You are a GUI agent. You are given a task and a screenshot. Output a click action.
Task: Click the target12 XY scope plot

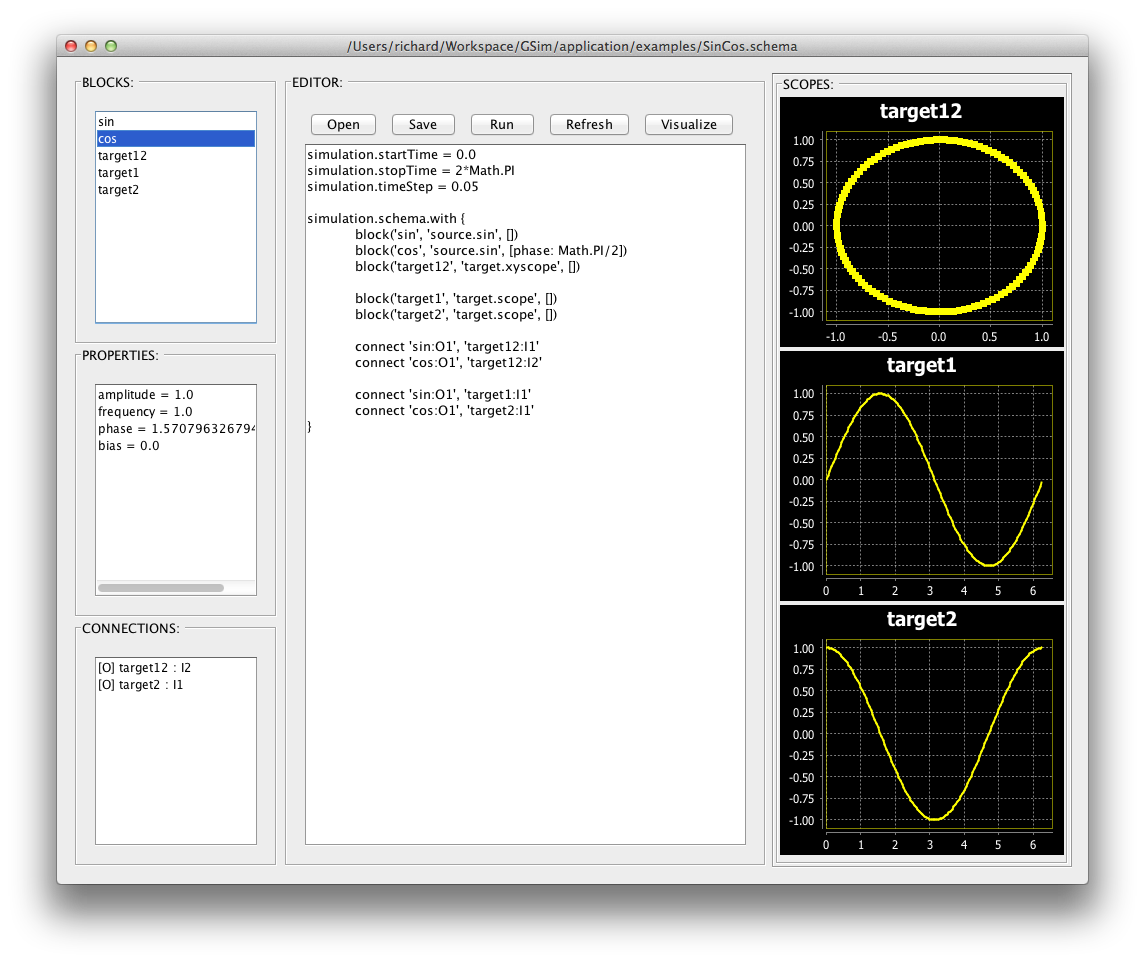coord(938,226)
